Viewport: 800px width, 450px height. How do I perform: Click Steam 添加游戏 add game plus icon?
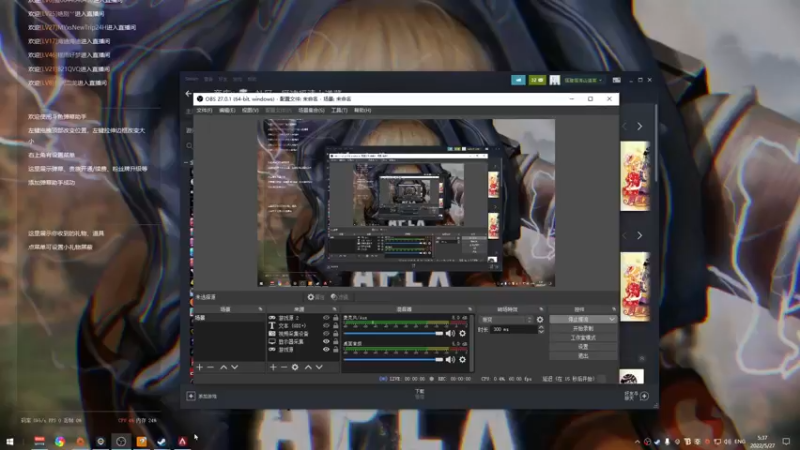click(190, 396)
